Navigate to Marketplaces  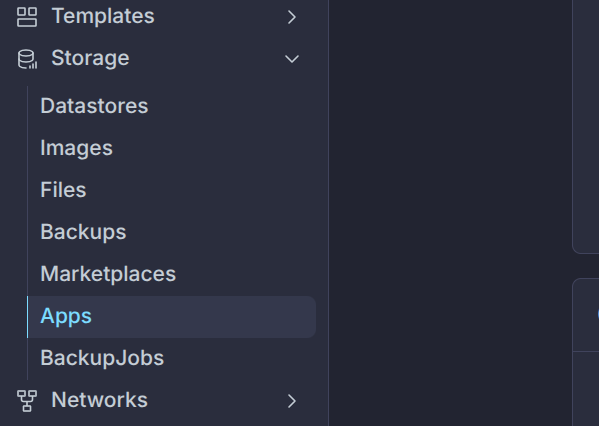point(108,274)
